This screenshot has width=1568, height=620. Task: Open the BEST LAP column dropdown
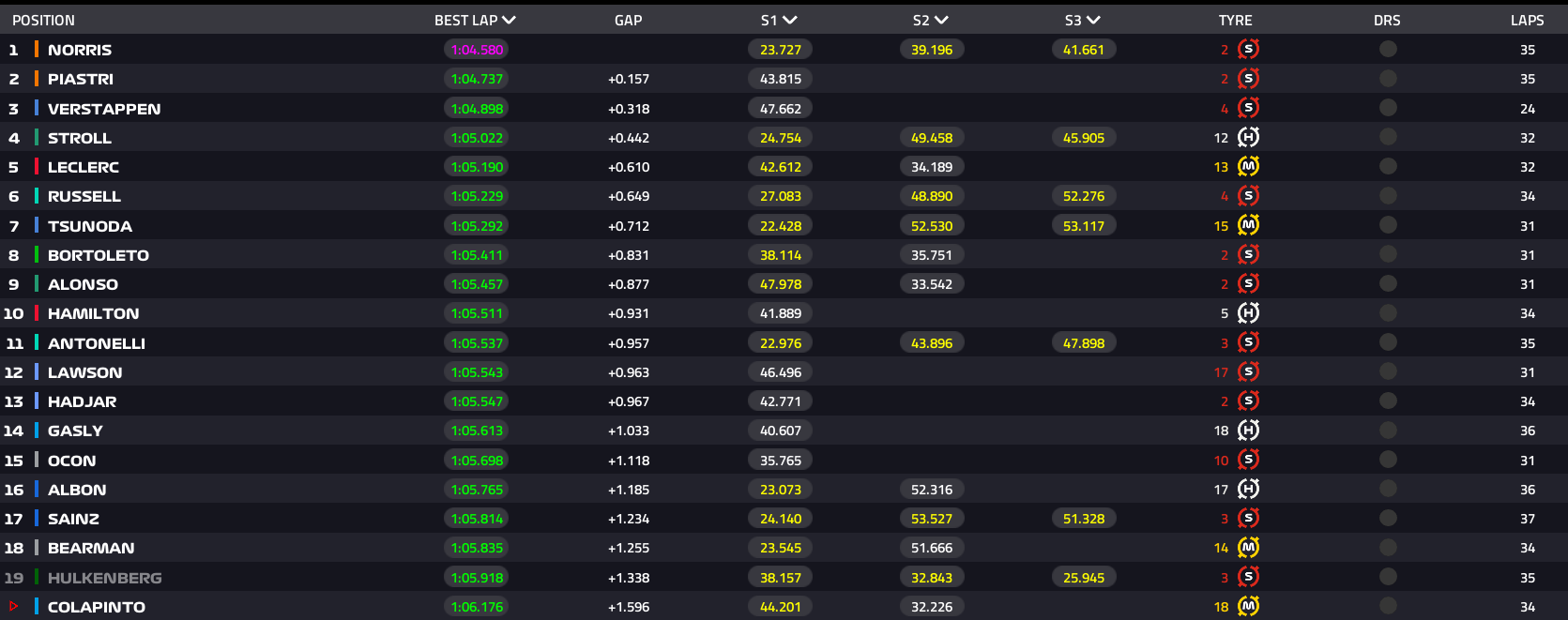509,20
